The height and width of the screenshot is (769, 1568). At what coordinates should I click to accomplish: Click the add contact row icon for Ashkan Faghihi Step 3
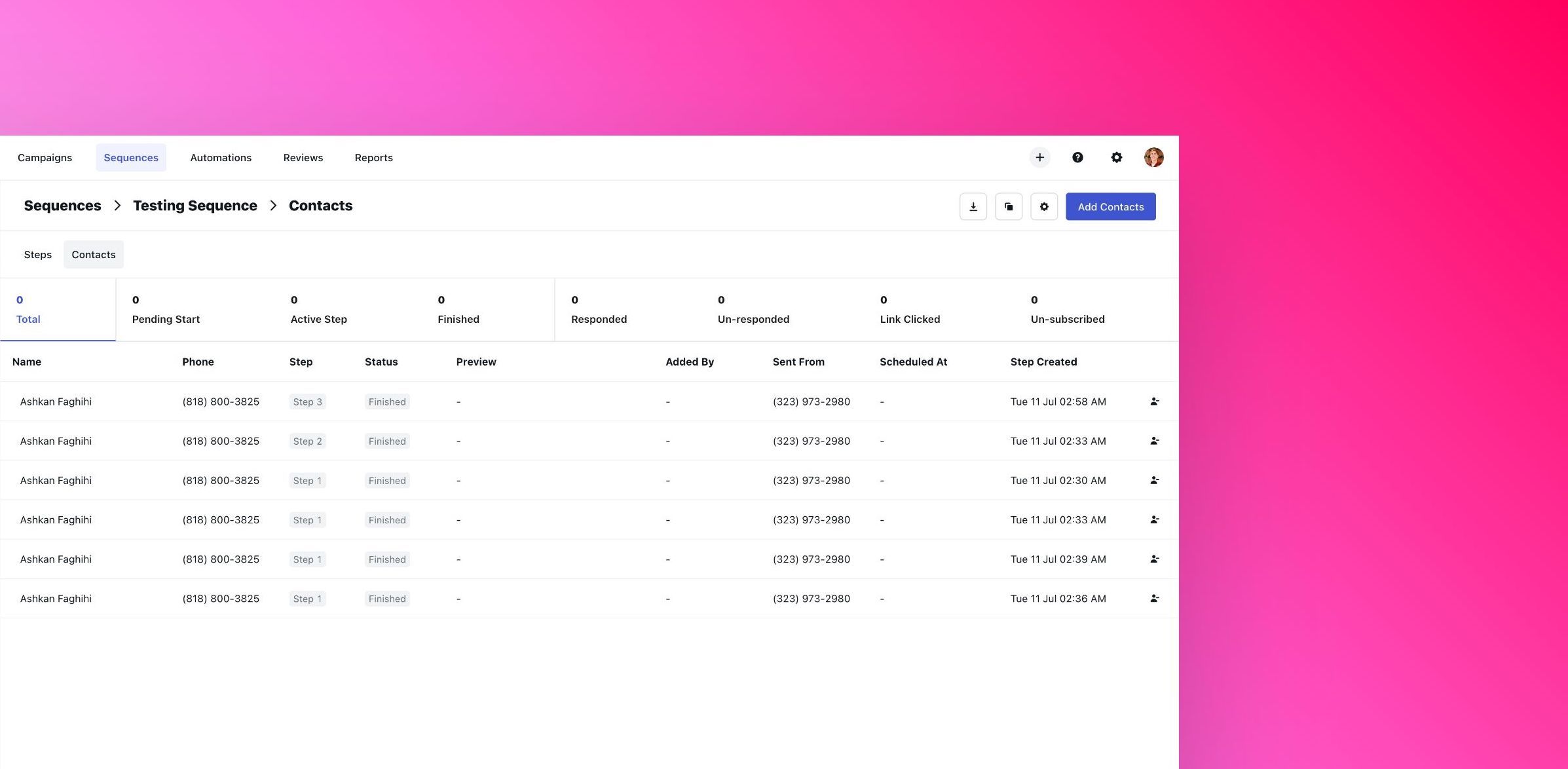pos(1154,401)
